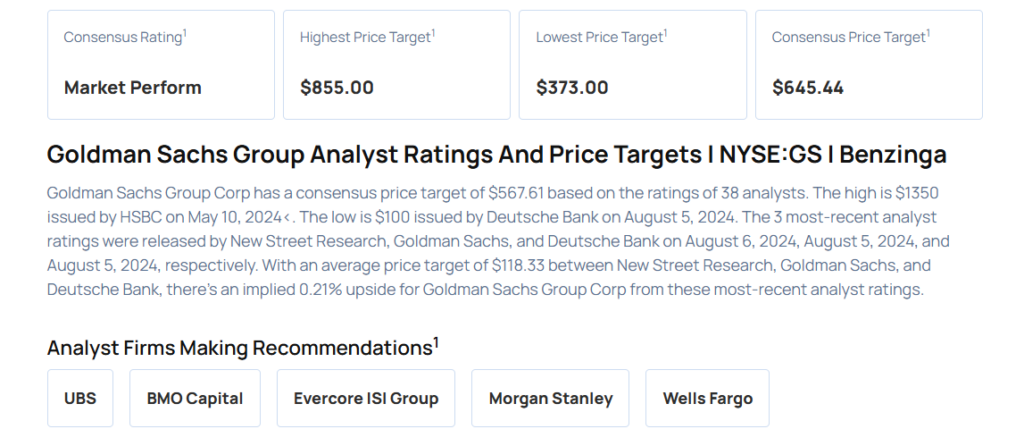The width and height of the screenshot is (1024, 429).
Task: Click the Highest Price Target label
Action: (364, 37)
